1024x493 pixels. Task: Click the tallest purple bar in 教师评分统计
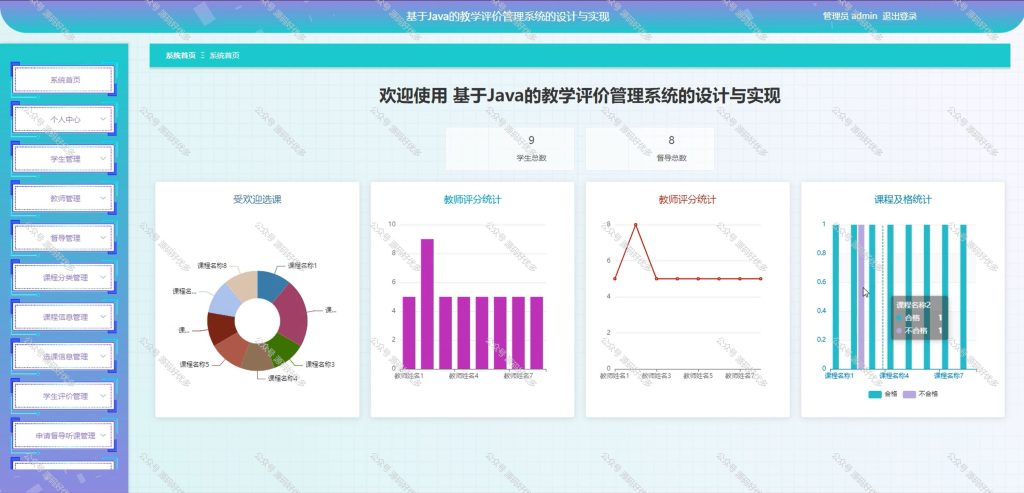point(427,304)
